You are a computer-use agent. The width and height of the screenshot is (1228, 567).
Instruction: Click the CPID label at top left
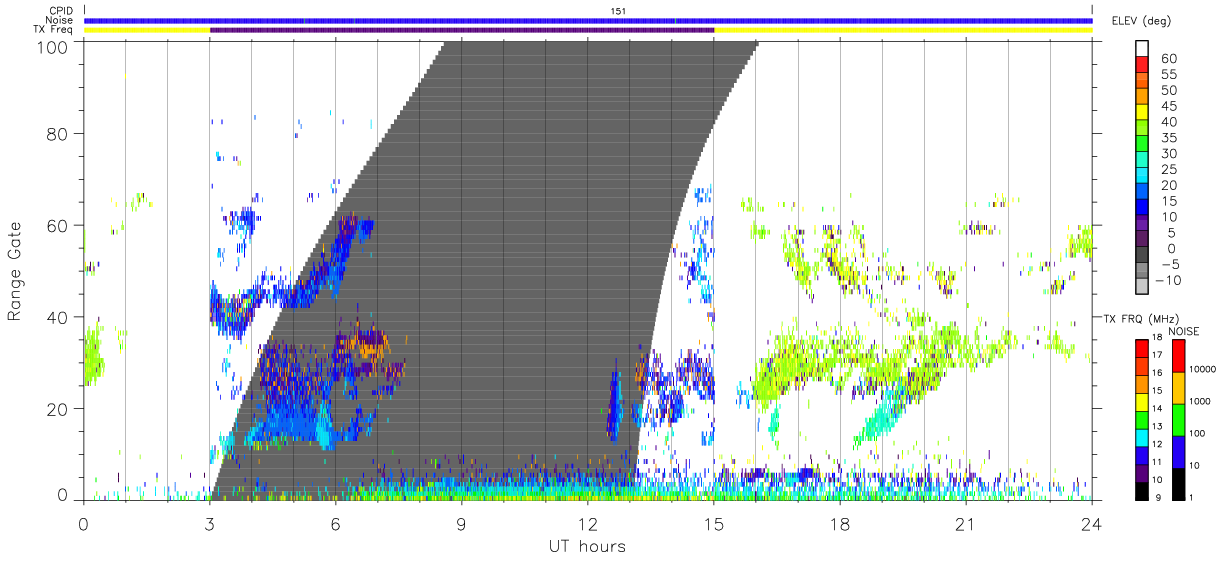point(59,11)
